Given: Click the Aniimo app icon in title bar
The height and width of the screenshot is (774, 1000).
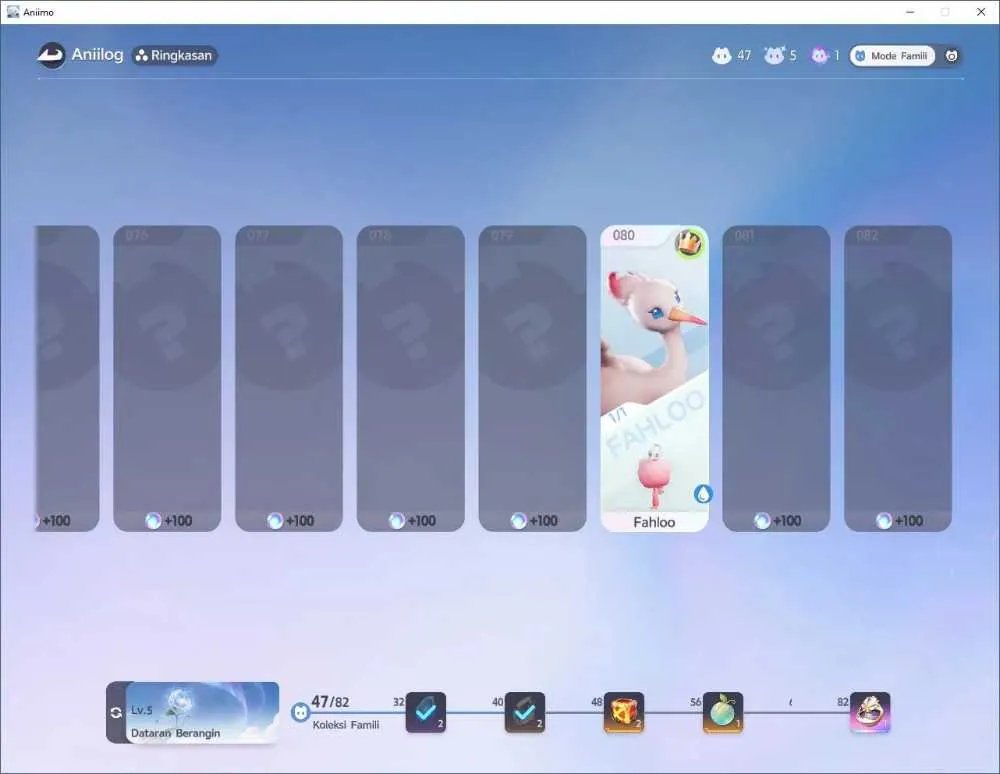Looking at the screenshot, I should (x=13, y=12).
